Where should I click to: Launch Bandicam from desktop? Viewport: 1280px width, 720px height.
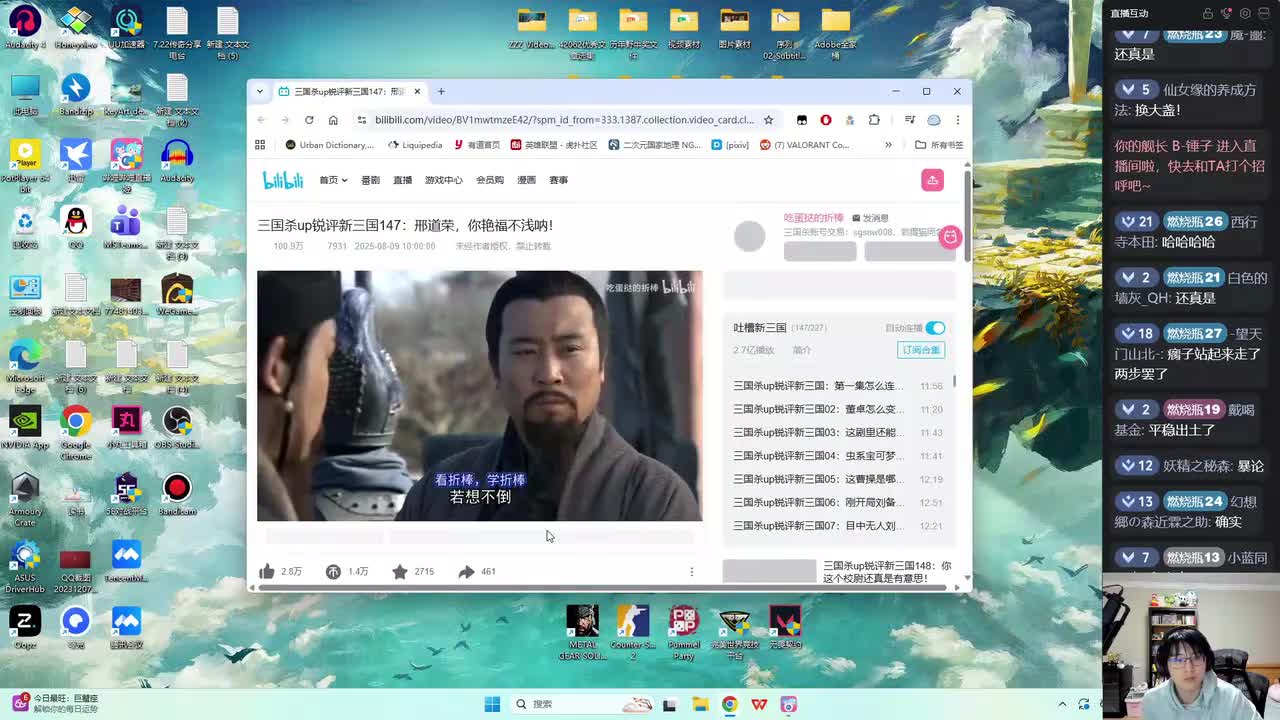[177, 494]
